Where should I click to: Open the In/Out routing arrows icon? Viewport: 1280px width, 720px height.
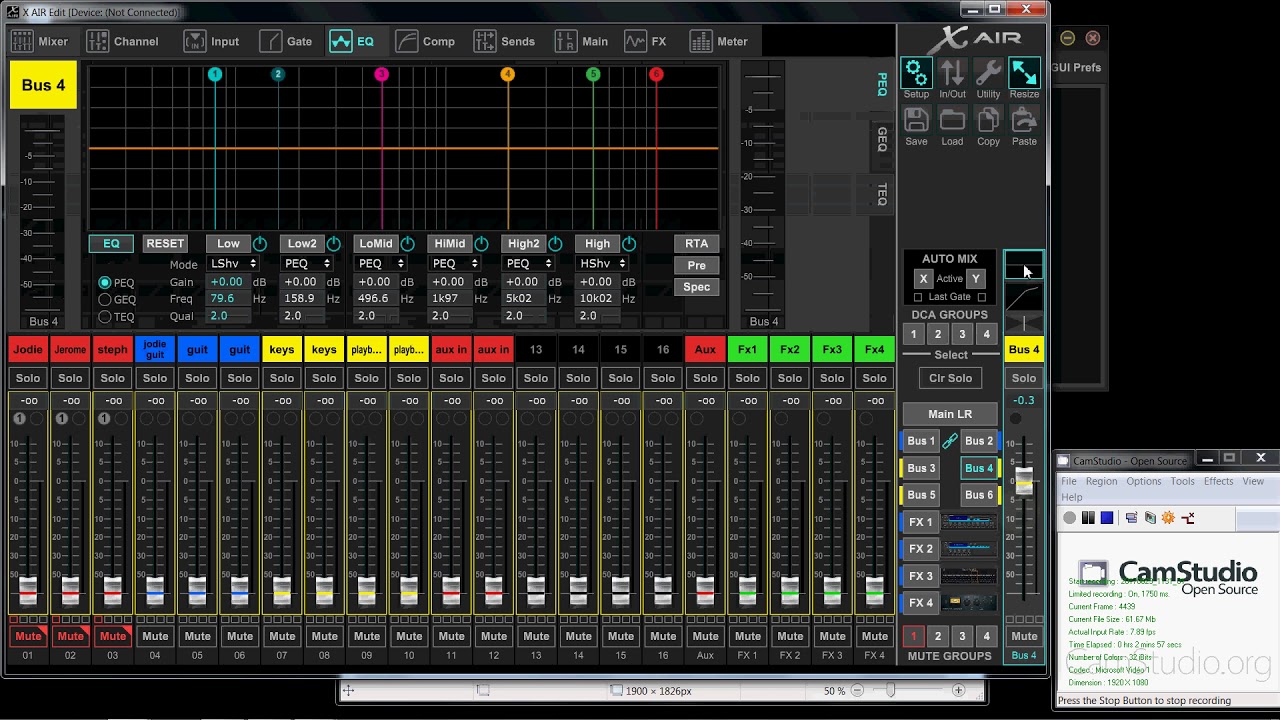[952, 72]
